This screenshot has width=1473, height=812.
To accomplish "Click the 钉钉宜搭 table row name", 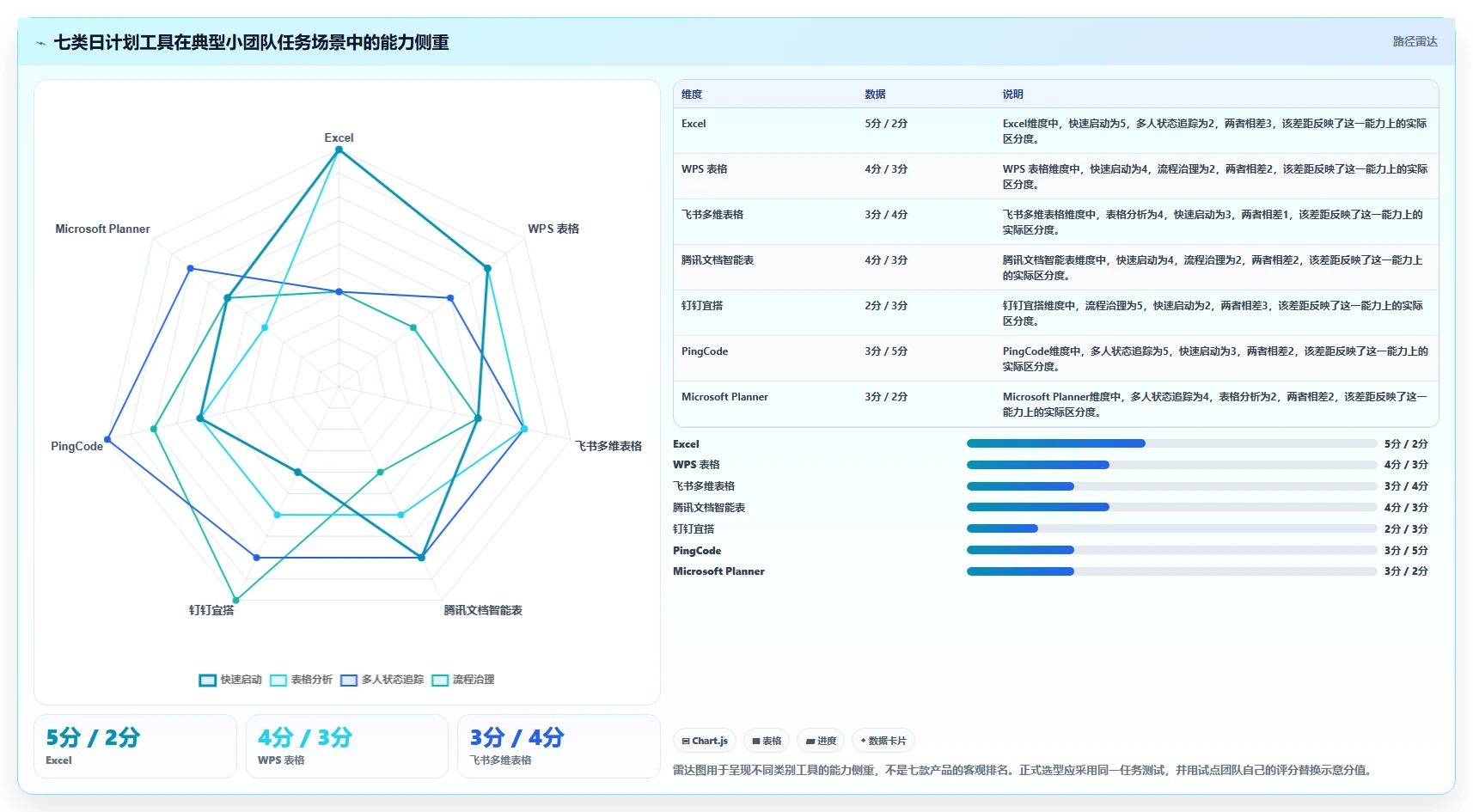I will [702, 306].
